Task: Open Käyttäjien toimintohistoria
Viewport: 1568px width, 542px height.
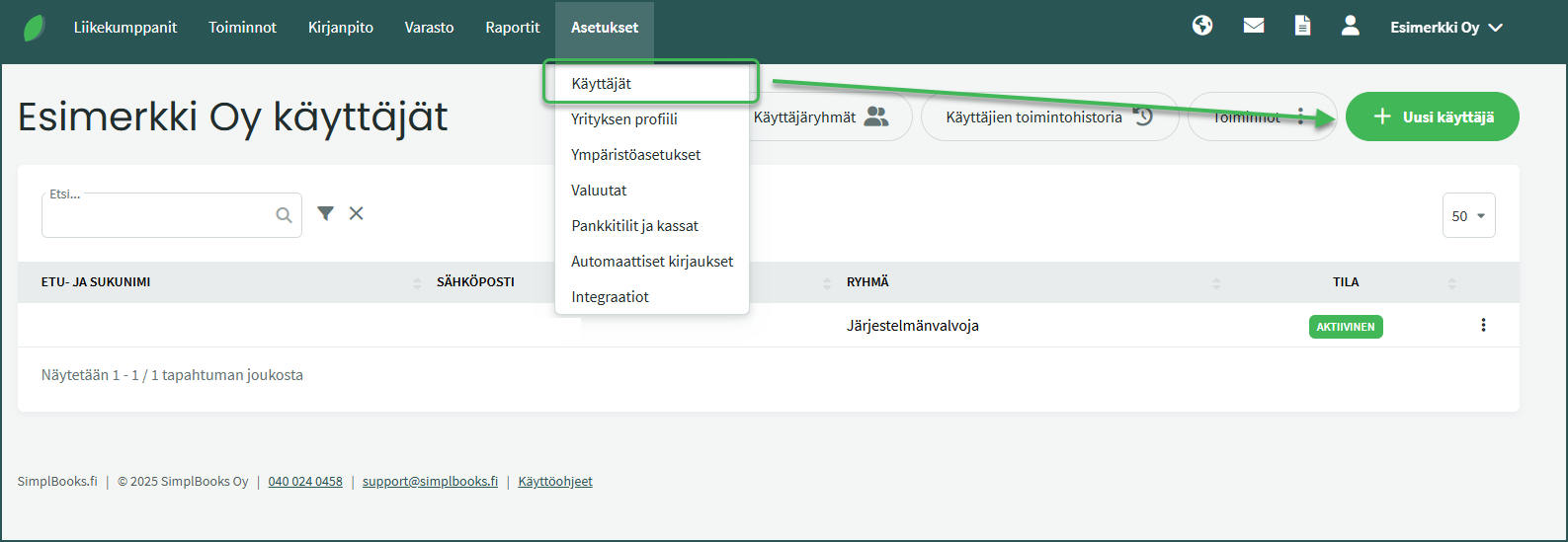Action: (1048, 117)
